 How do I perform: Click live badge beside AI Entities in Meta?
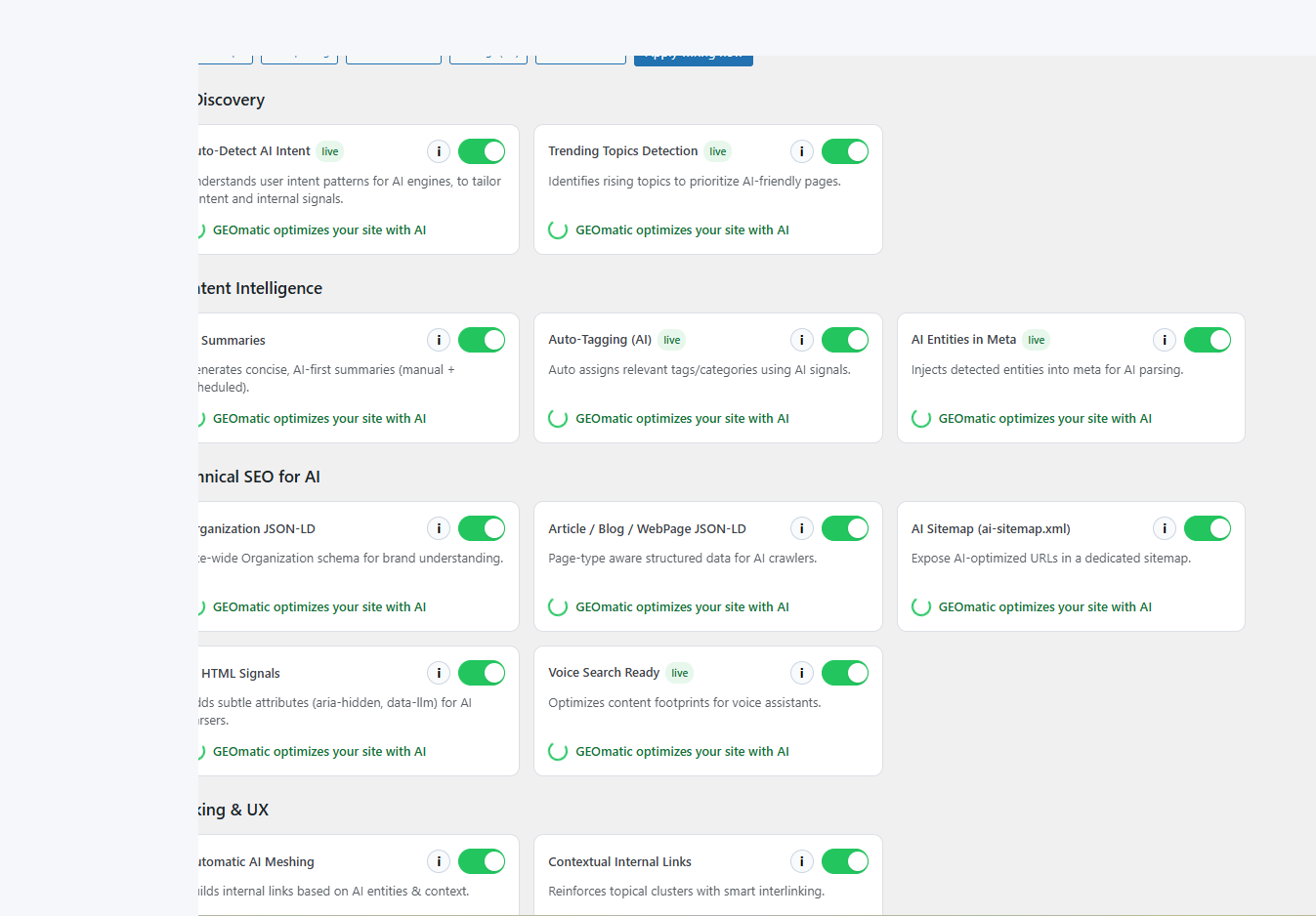click(1037, 340)
